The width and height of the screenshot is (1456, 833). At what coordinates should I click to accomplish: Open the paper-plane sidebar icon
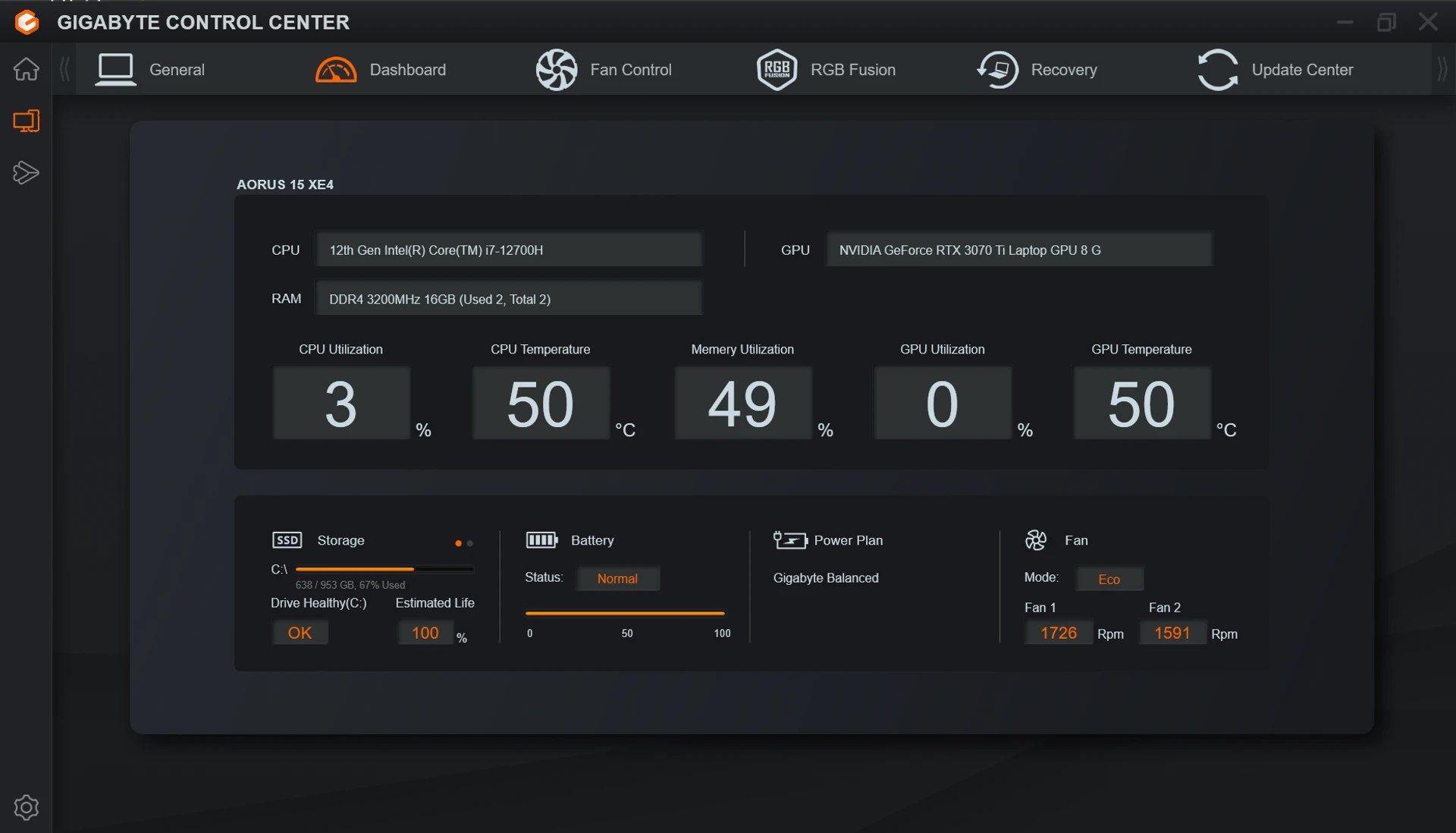point(26,173)
